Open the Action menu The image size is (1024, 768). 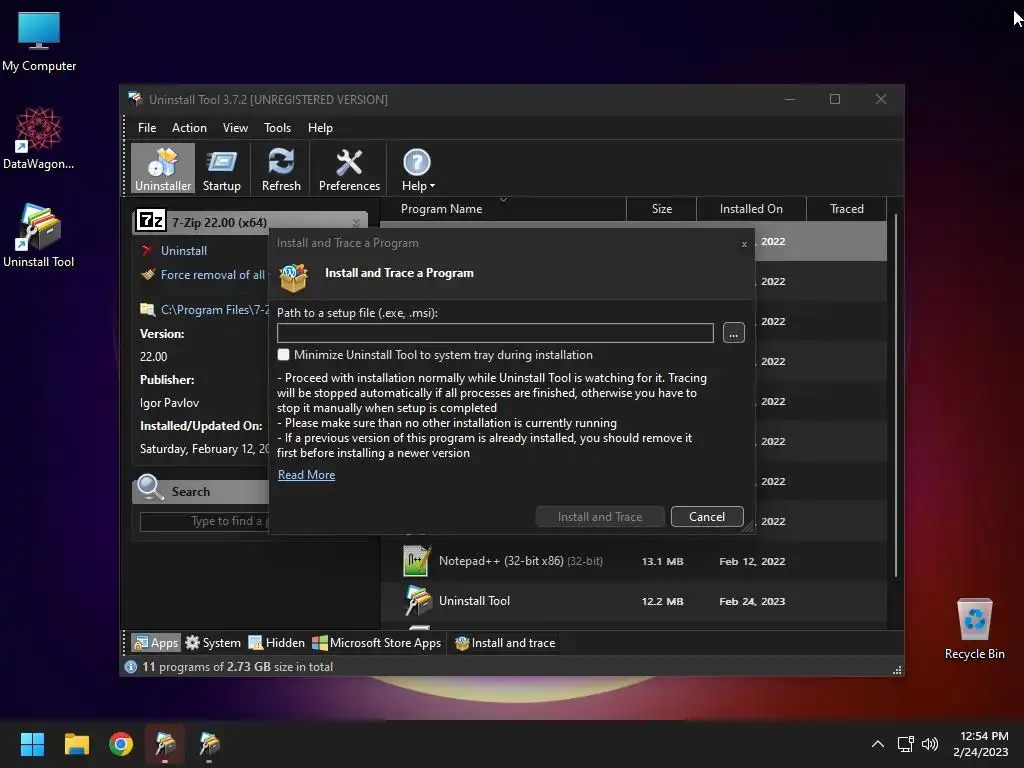click(189, 128)
